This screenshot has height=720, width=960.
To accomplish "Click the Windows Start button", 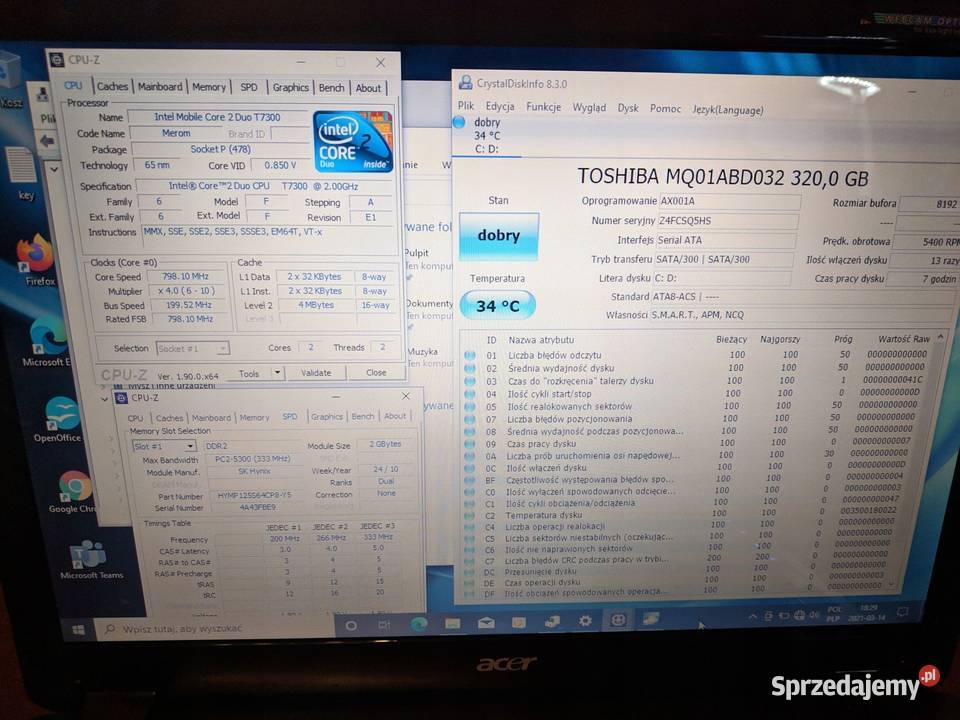I will [78, 629].
